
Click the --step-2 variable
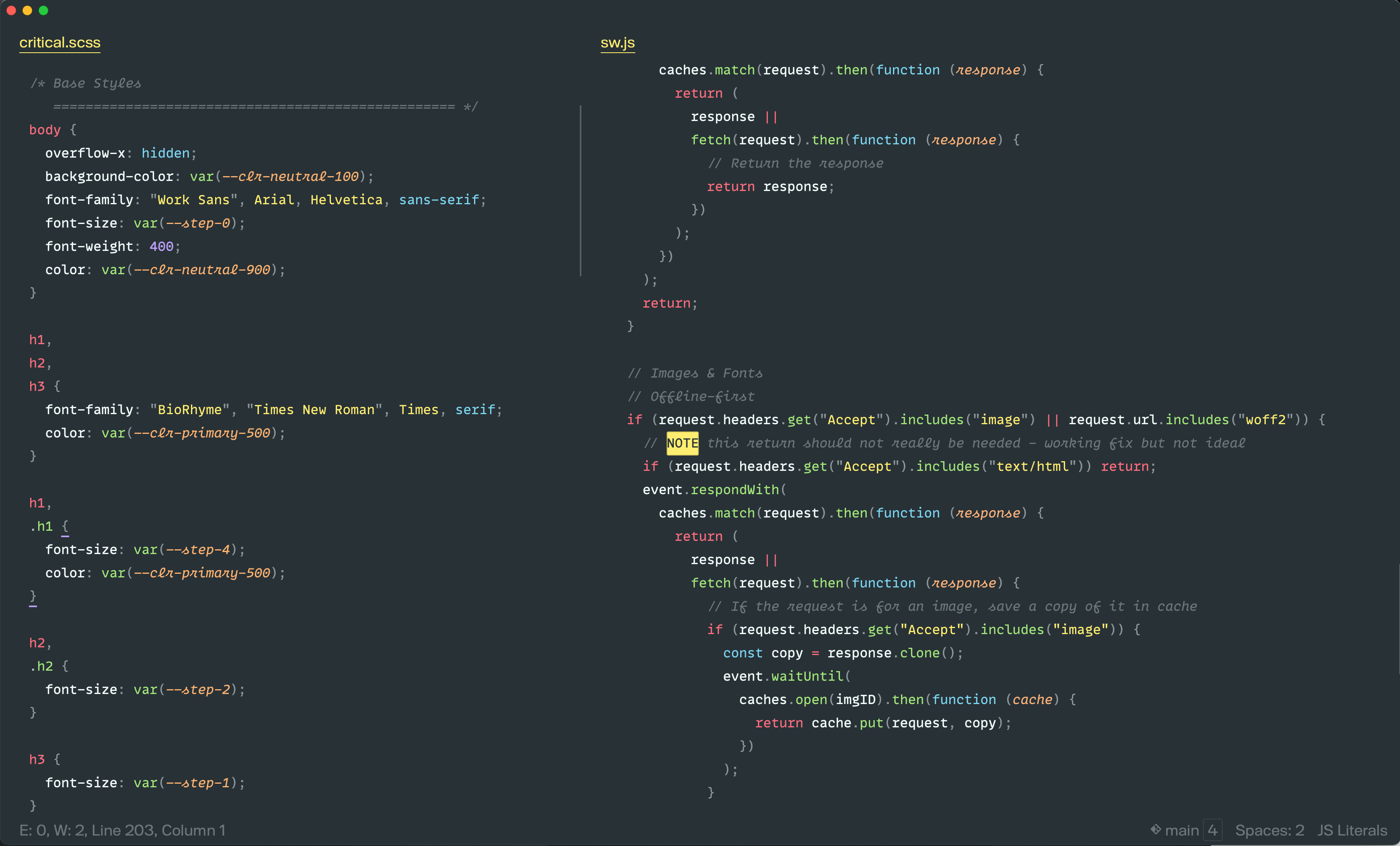[x=198, y=689]
